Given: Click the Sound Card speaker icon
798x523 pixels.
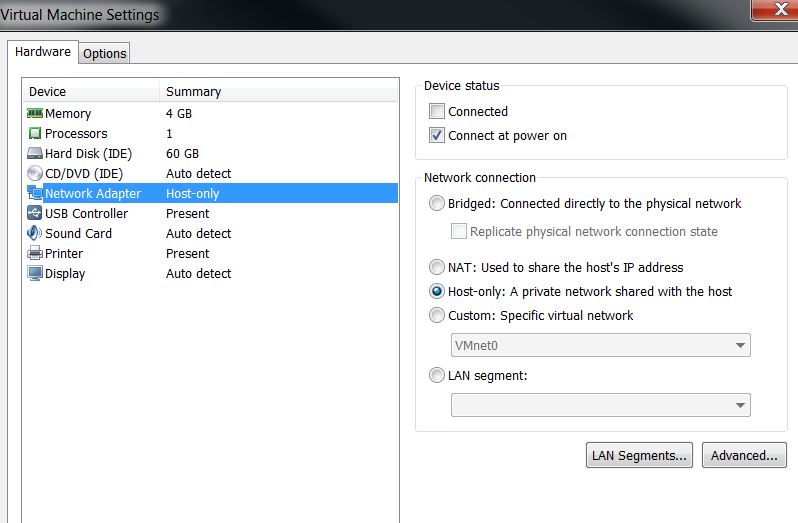Looking at the screenshot, I should pos(35,234).
